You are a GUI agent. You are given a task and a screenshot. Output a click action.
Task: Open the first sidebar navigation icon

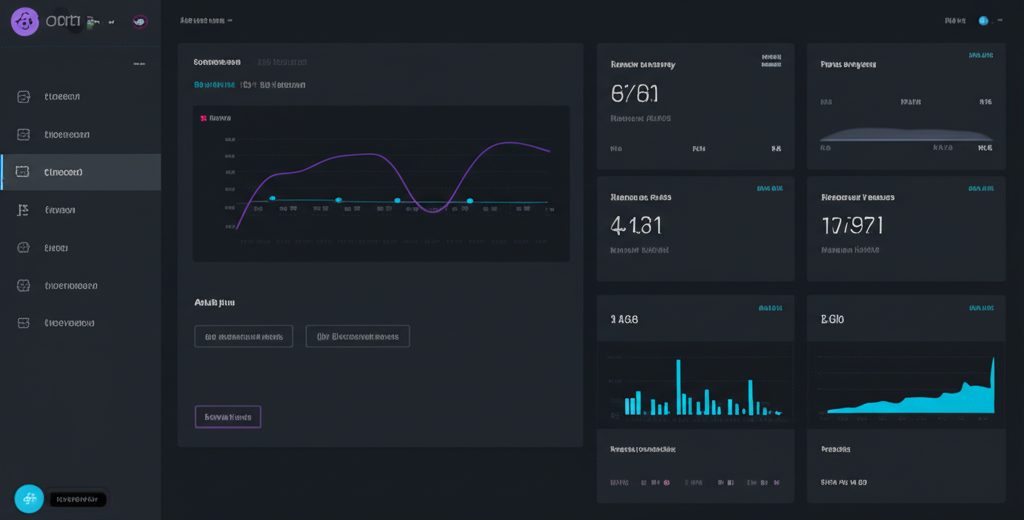[24, 97]
